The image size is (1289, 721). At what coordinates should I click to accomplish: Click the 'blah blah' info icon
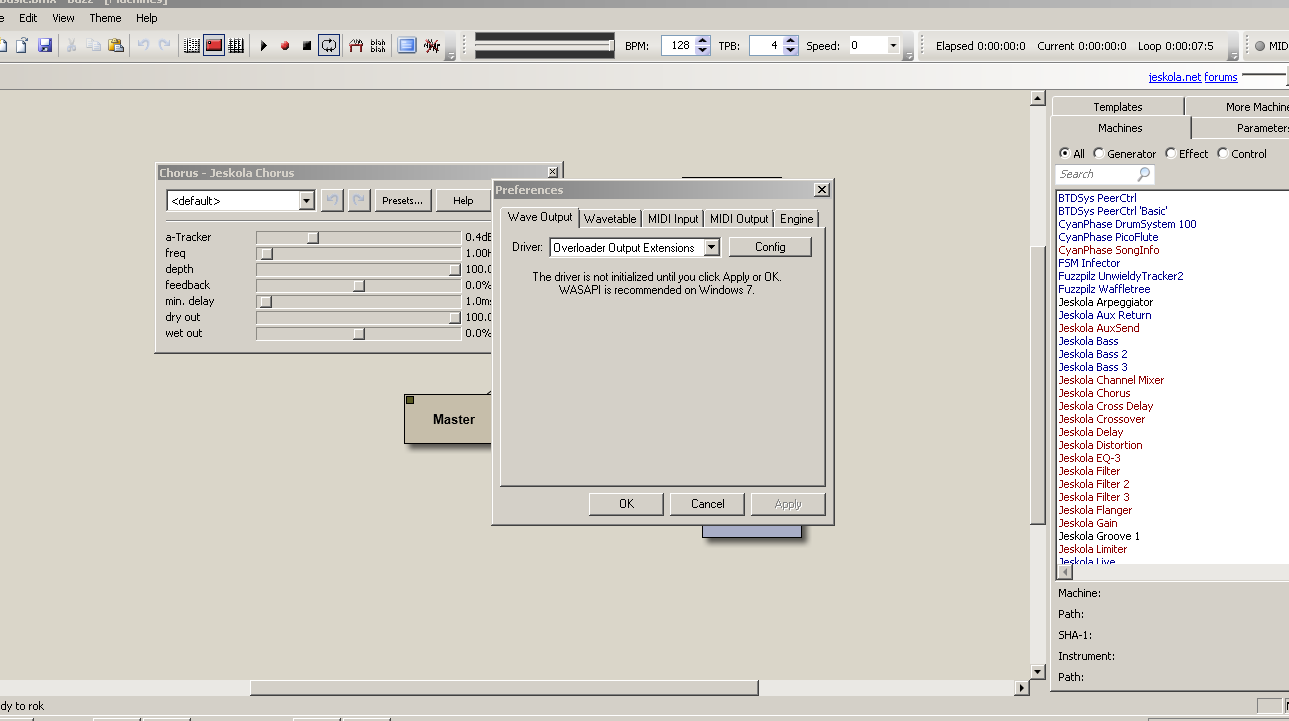pos(378,45)
